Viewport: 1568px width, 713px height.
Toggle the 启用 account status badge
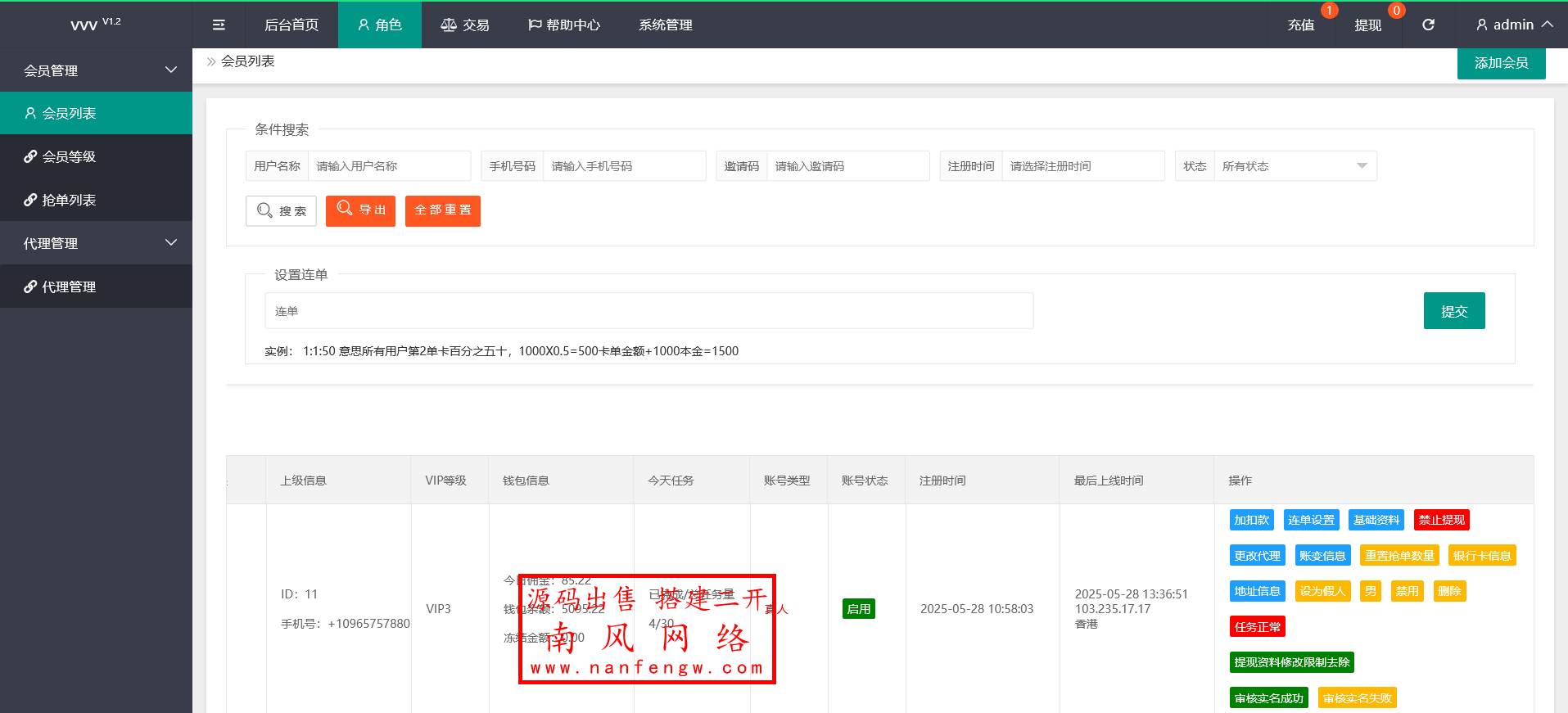click(858, 609)
